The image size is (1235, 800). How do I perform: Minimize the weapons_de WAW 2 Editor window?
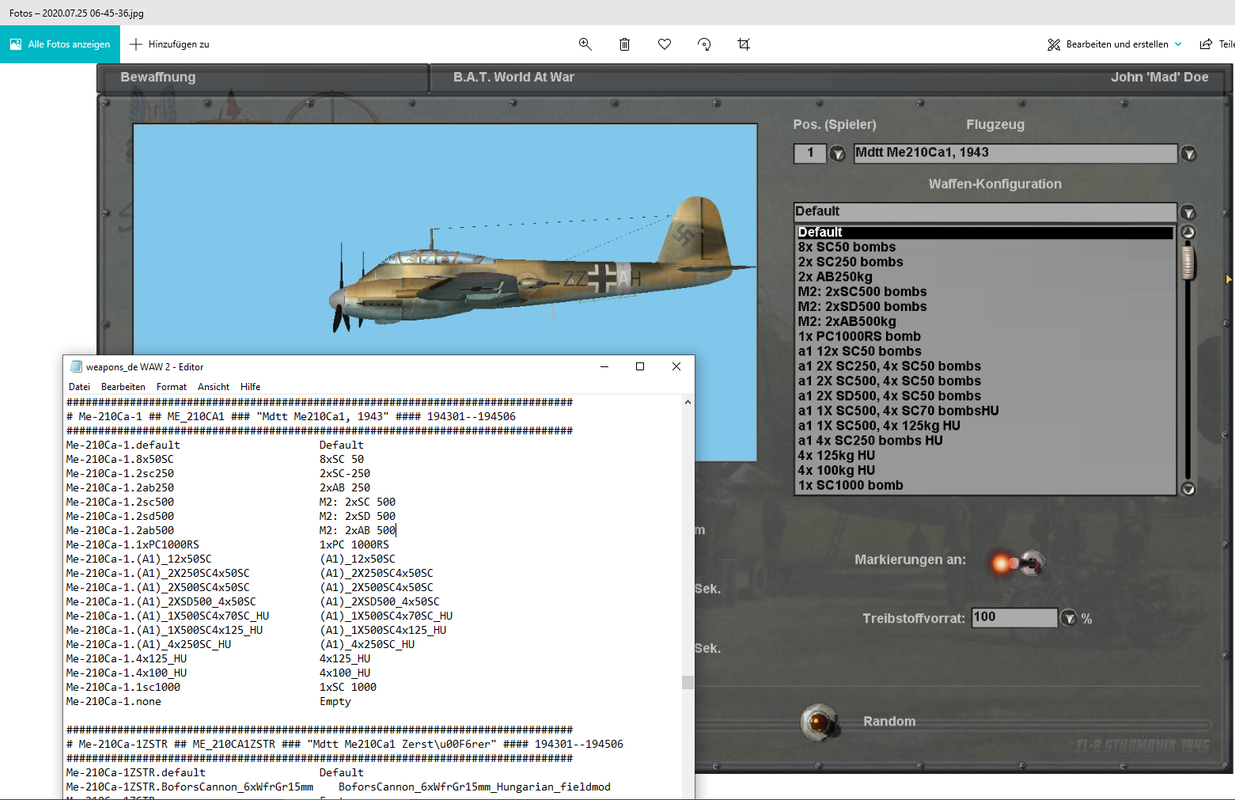[604, 366]
